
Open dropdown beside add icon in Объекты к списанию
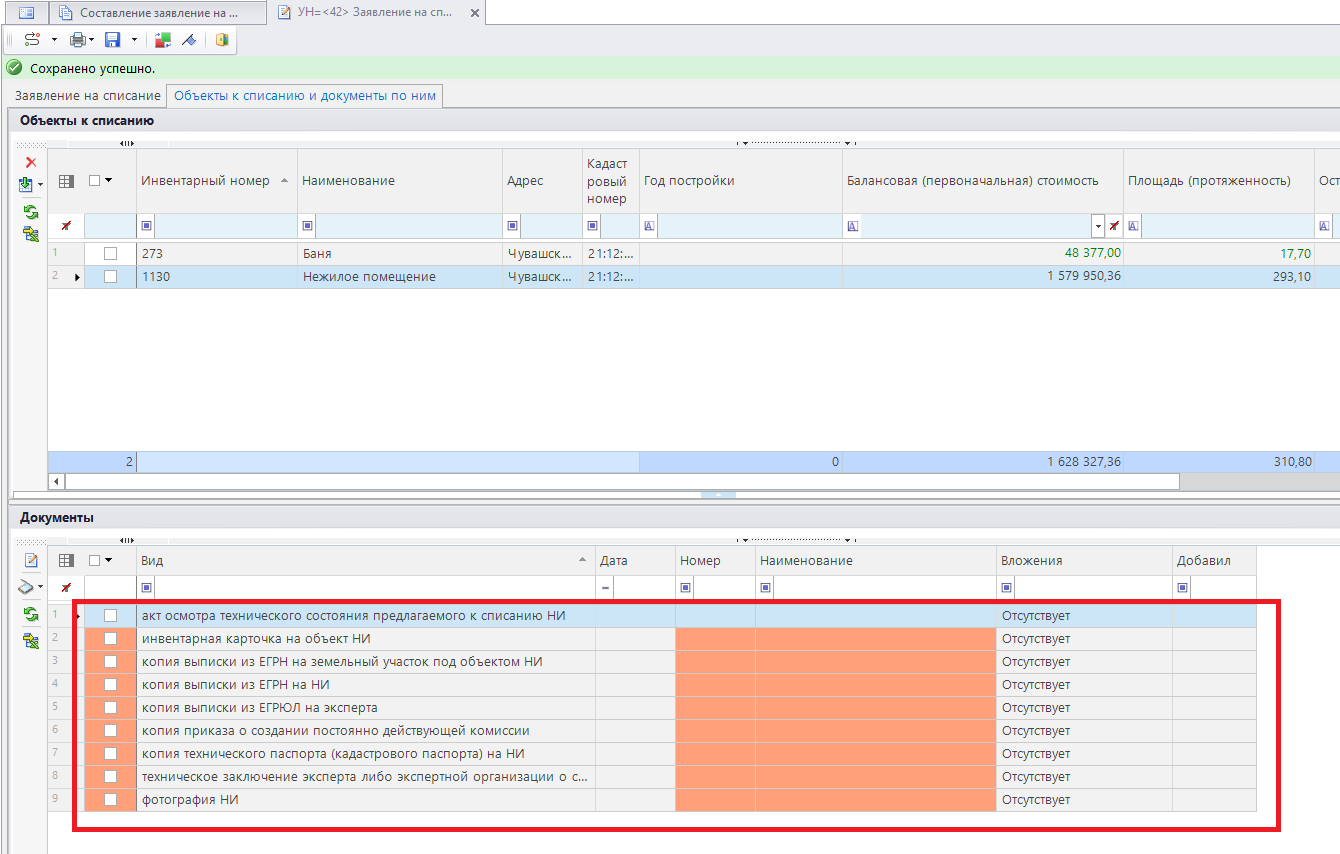[41, 185]
